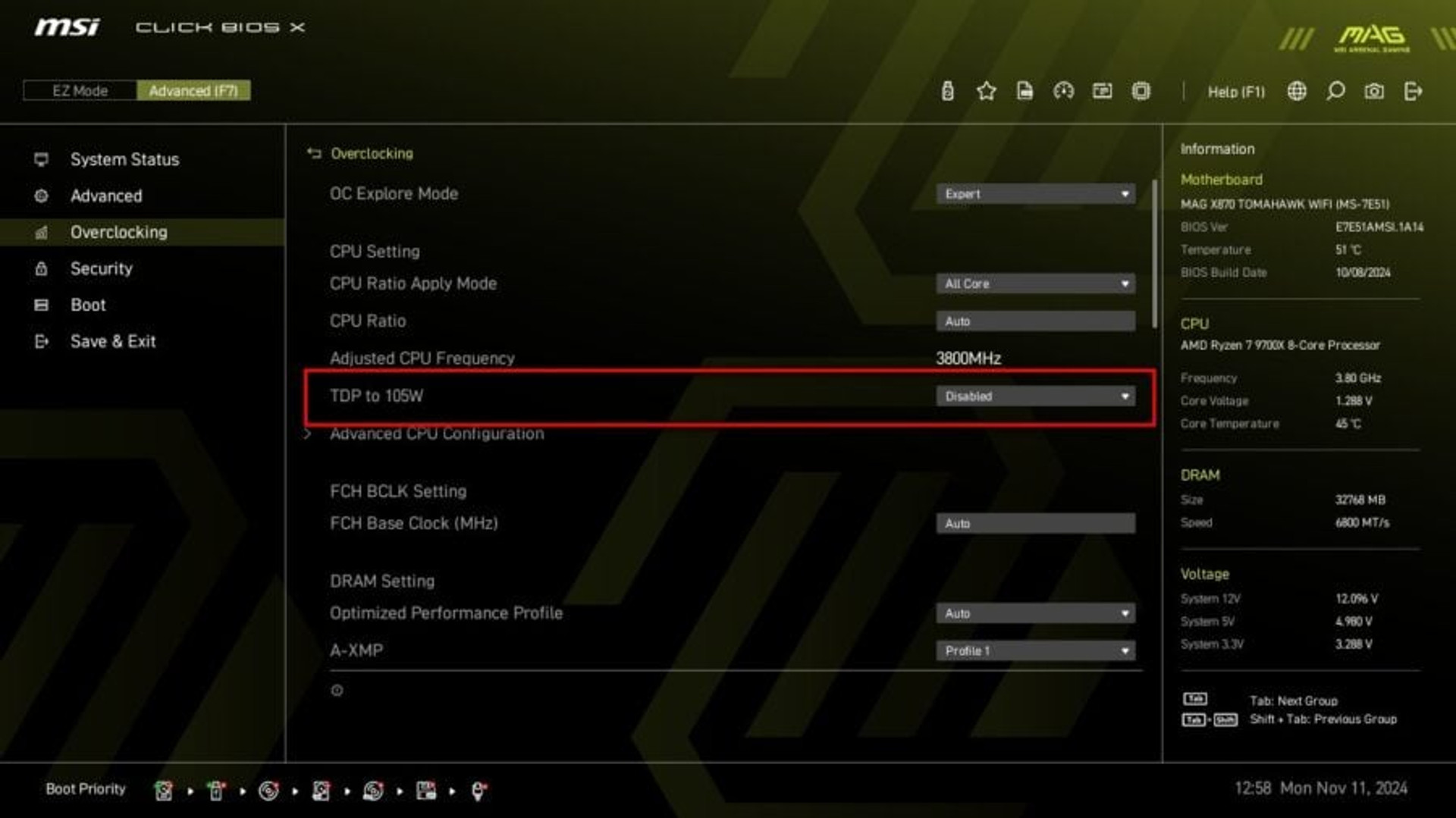This screenshot has width=1456, height=818.
Task: Click the back arrow beside the Overclocking heading
Action: point(314,153)
